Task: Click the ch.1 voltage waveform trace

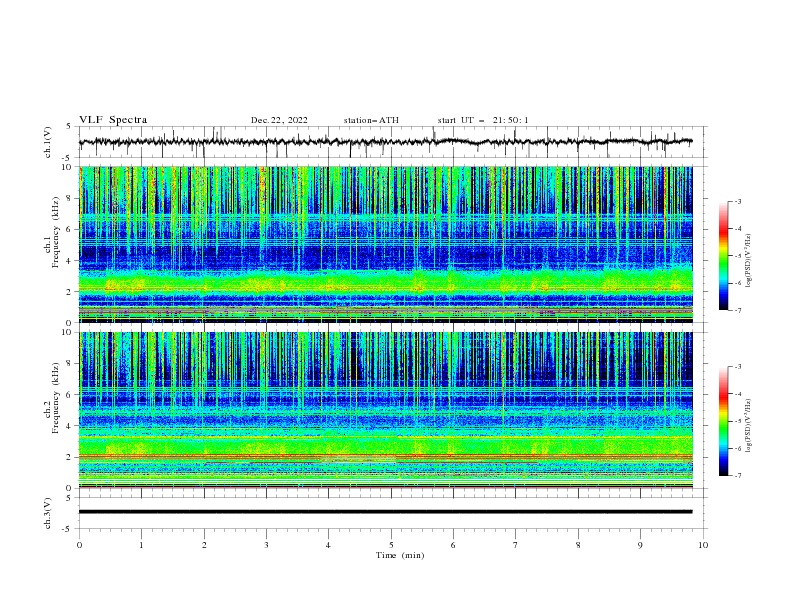Action: (385, 142)
